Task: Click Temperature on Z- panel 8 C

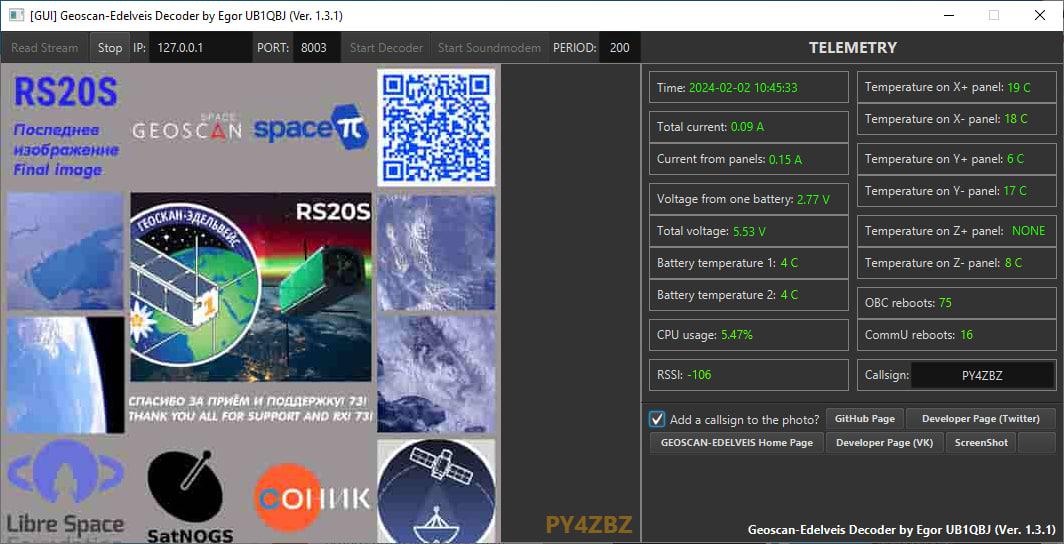Action: pos(1013,263)
